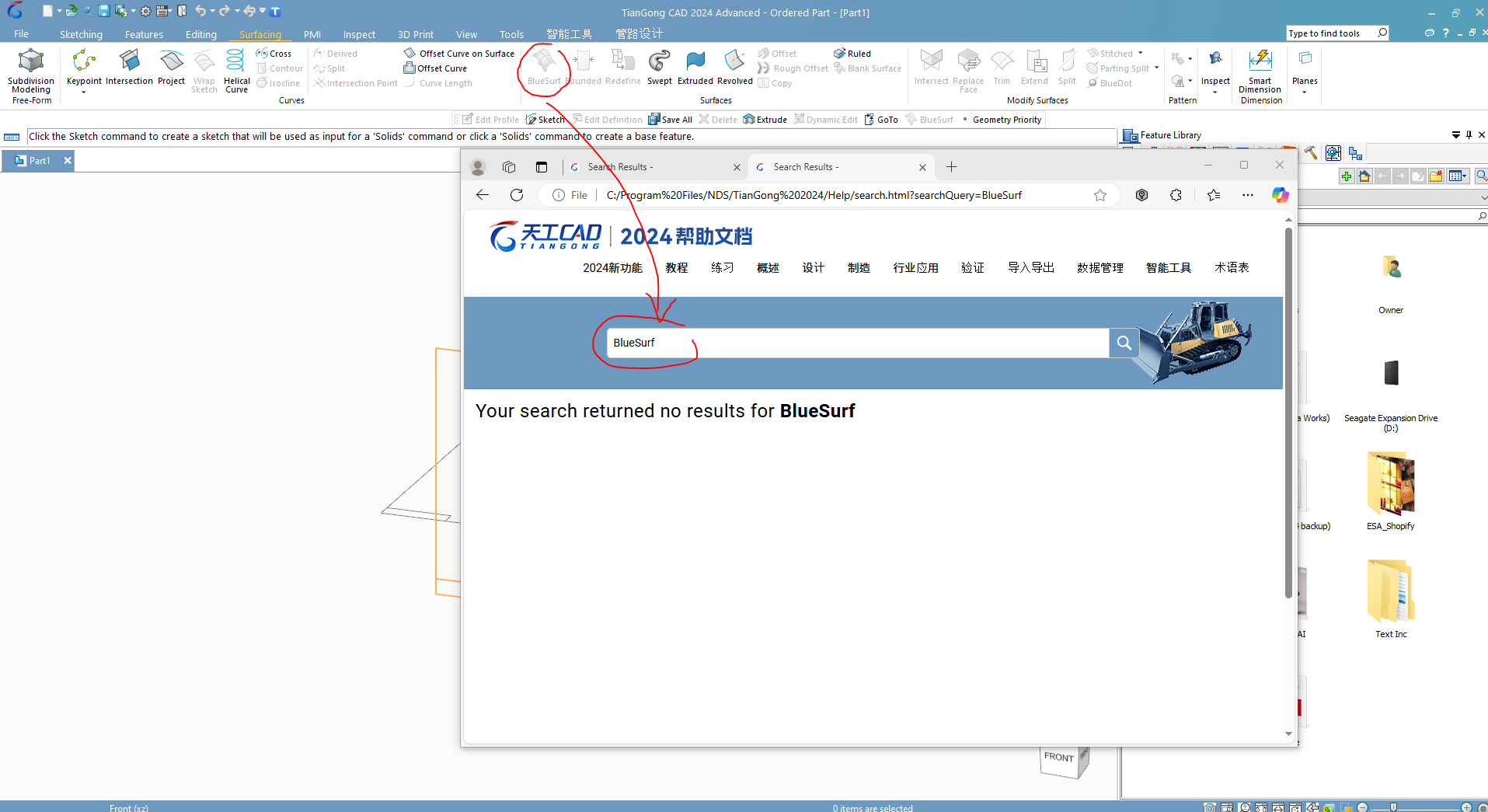Click the zoom-out minus at status bar

[x=1362, y=807]
